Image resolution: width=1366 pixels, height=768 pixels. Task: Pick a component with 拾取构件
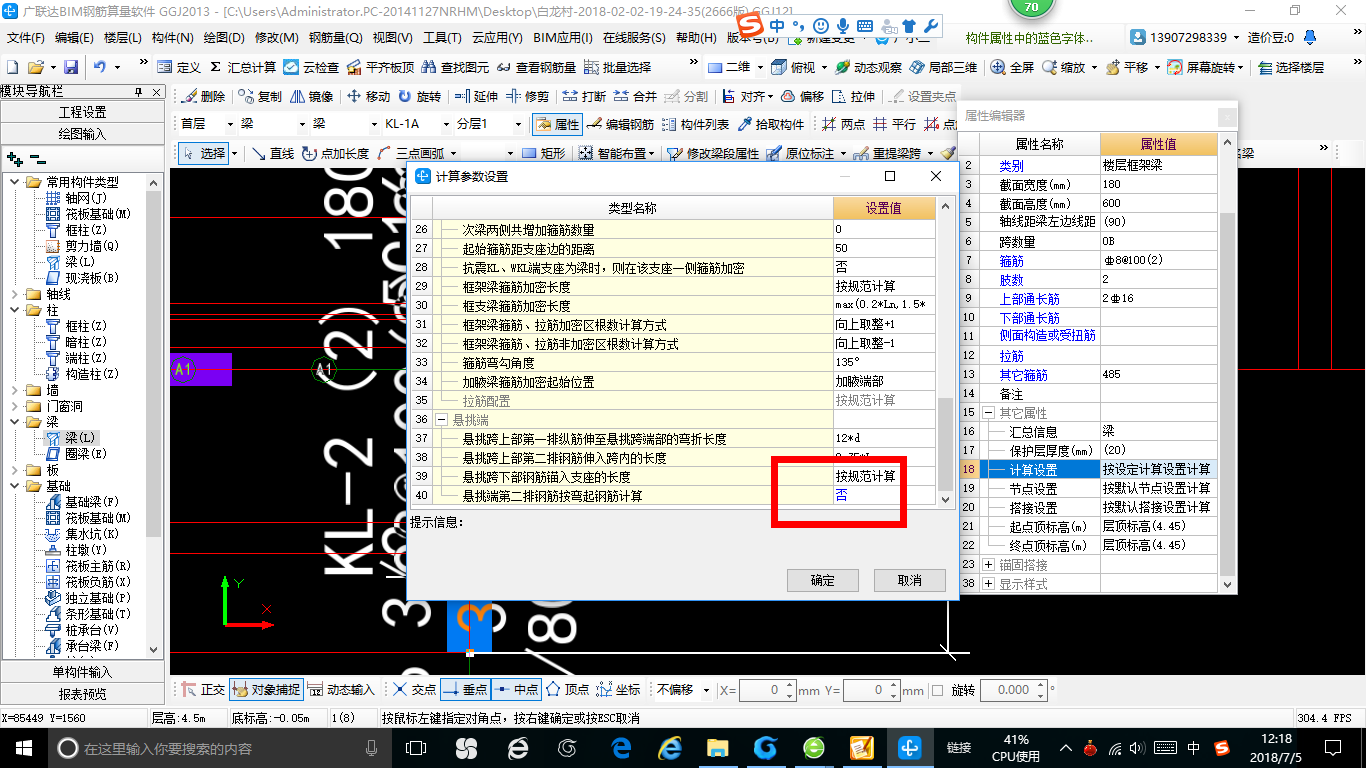pyautogui.click(x=770, y=125)
